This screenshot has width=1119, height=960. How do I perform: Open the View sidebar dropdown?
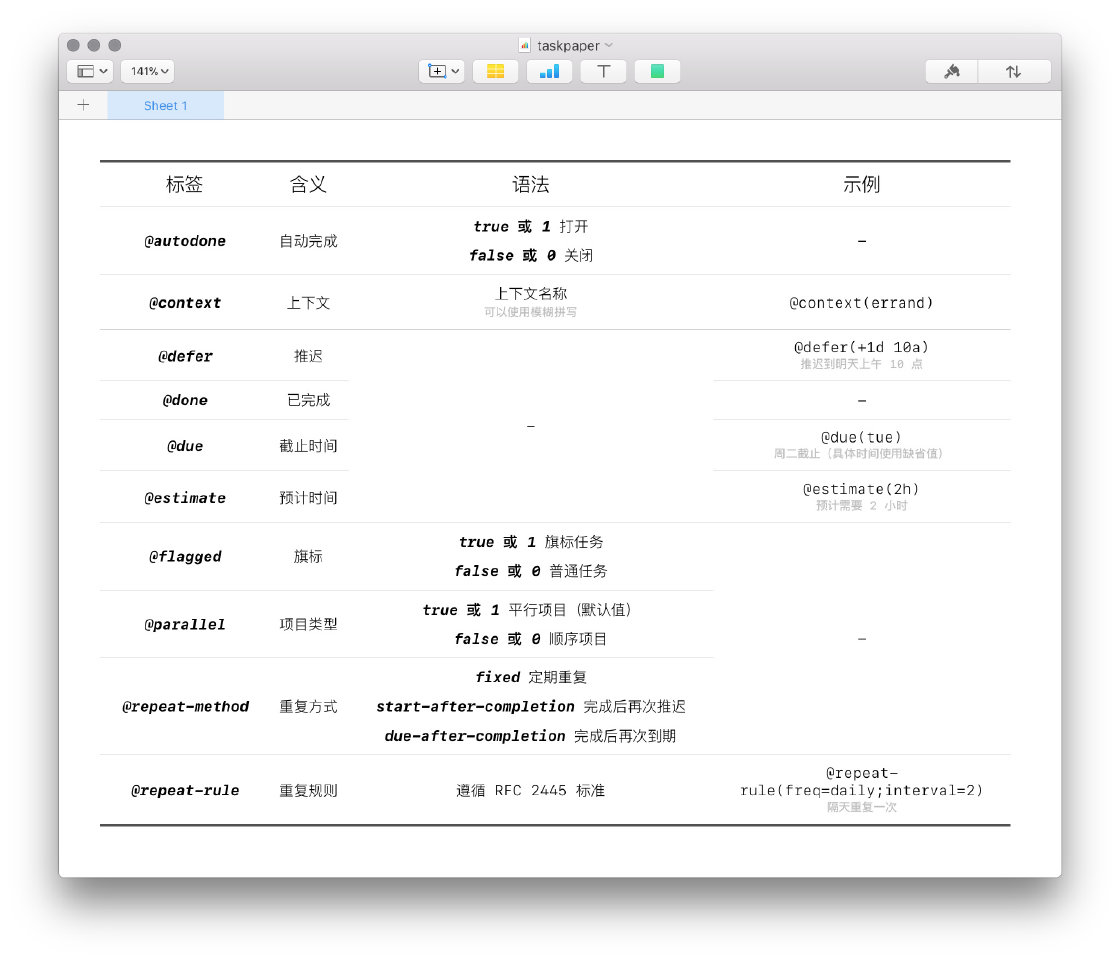(x=92, y=71)
